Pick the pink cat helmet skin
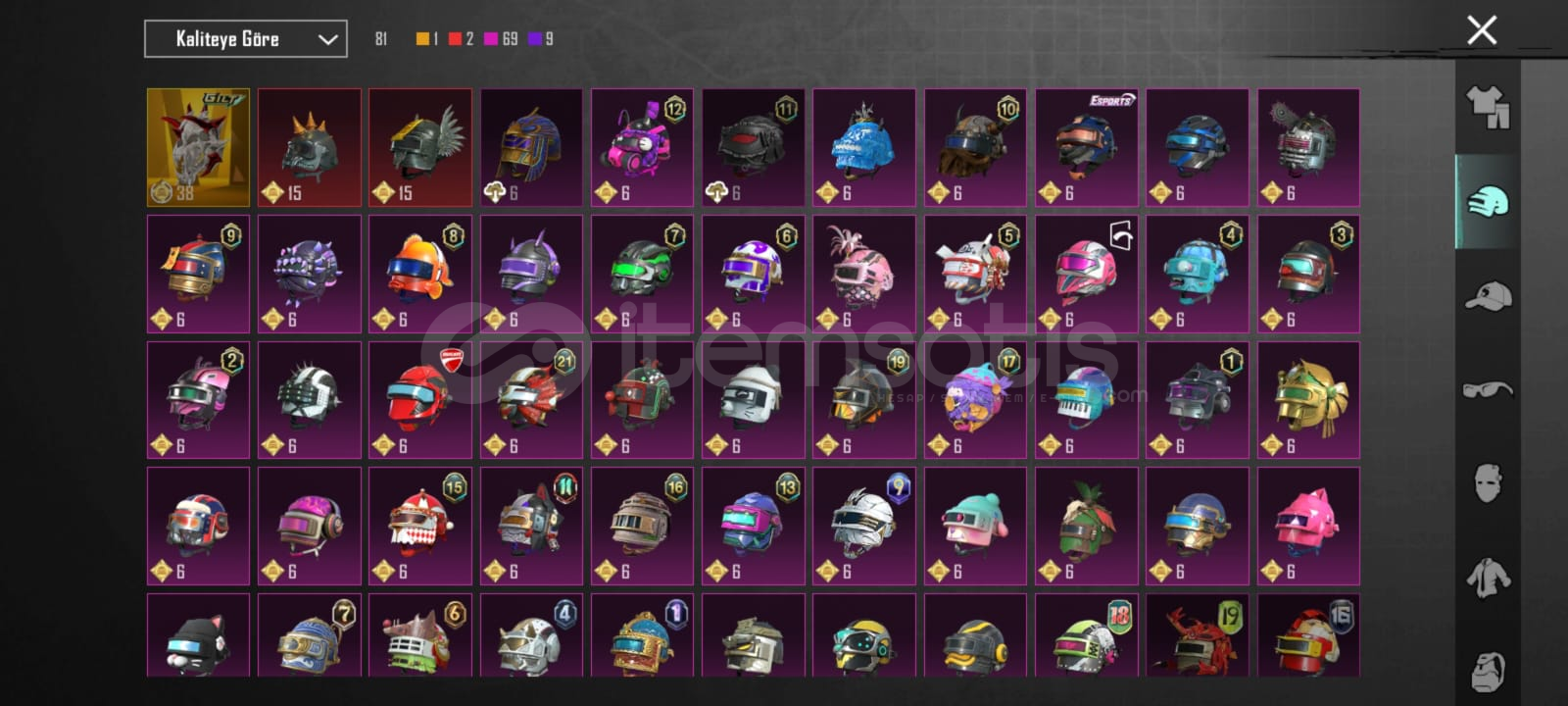The image size is (1568, 706). tap(1309, 527)
